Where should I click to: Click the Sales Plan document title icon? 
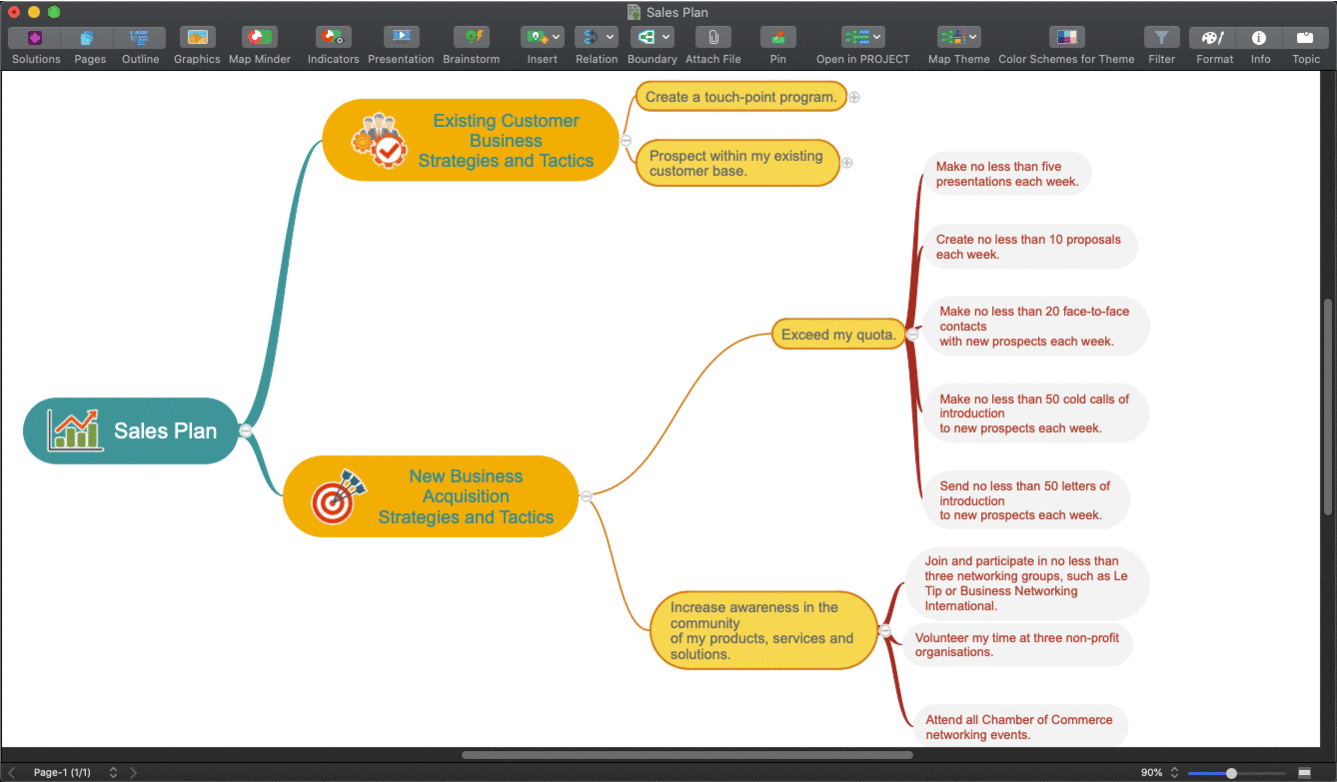634,12
